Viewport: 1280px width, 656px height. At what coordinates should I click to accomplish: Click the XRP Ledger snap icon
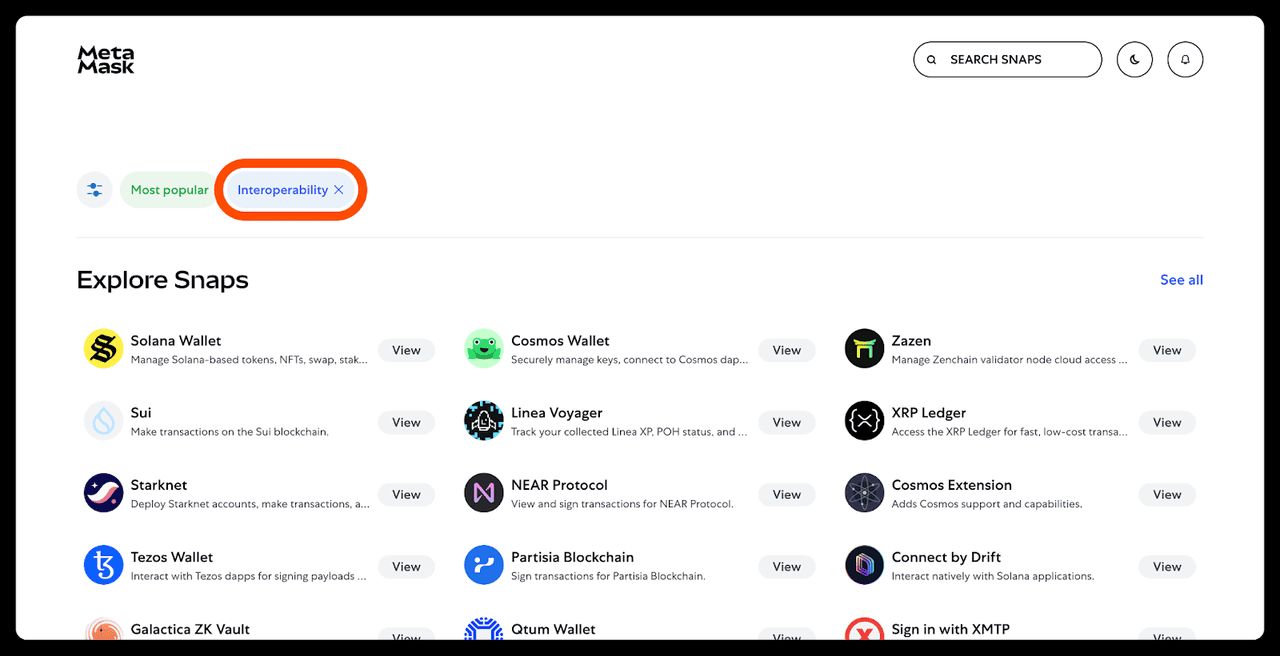point(863,421)
